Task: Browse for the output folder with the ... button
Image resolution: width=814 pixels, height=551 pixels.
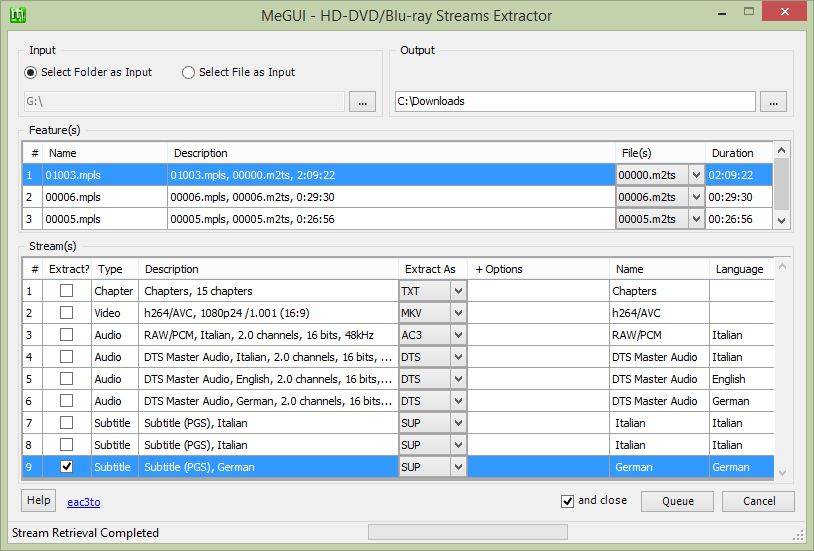Action: click(774, 102)
